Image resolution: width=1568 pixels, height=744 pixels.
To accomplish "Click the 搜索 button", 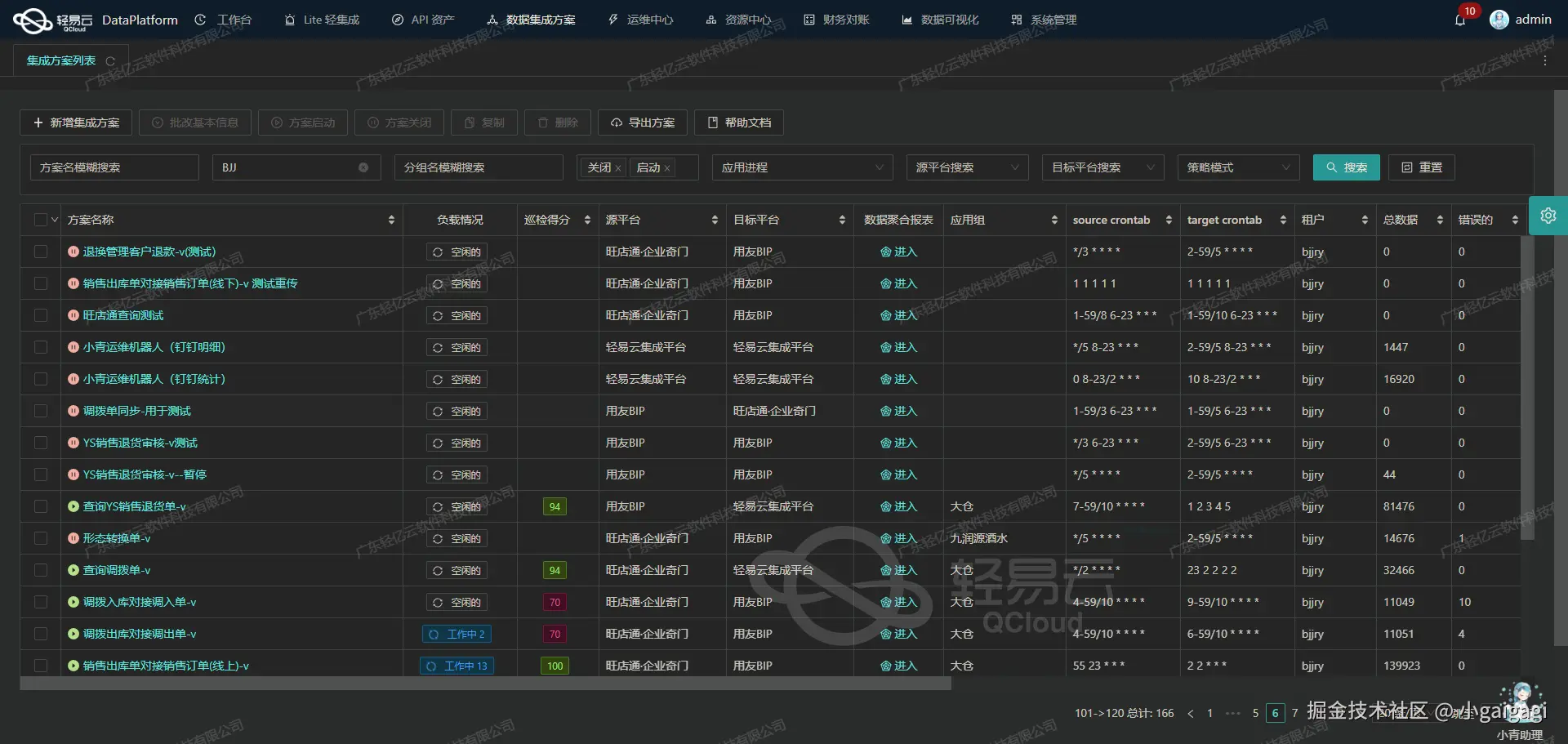I will point(1346,167).
